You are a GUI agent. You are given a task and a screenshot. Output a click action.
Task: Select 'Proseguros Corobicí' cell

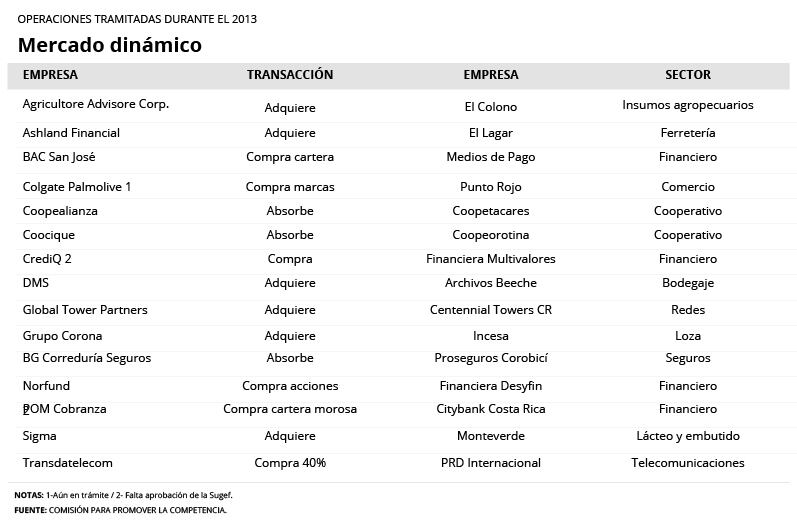[490, 358]
